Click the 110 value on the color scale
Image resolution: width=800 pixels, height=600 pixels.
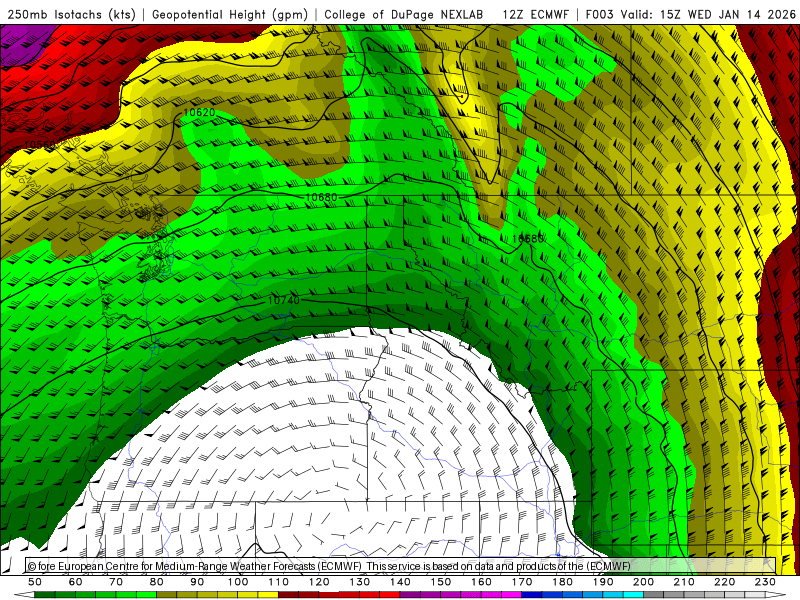(x=278, y=582)
